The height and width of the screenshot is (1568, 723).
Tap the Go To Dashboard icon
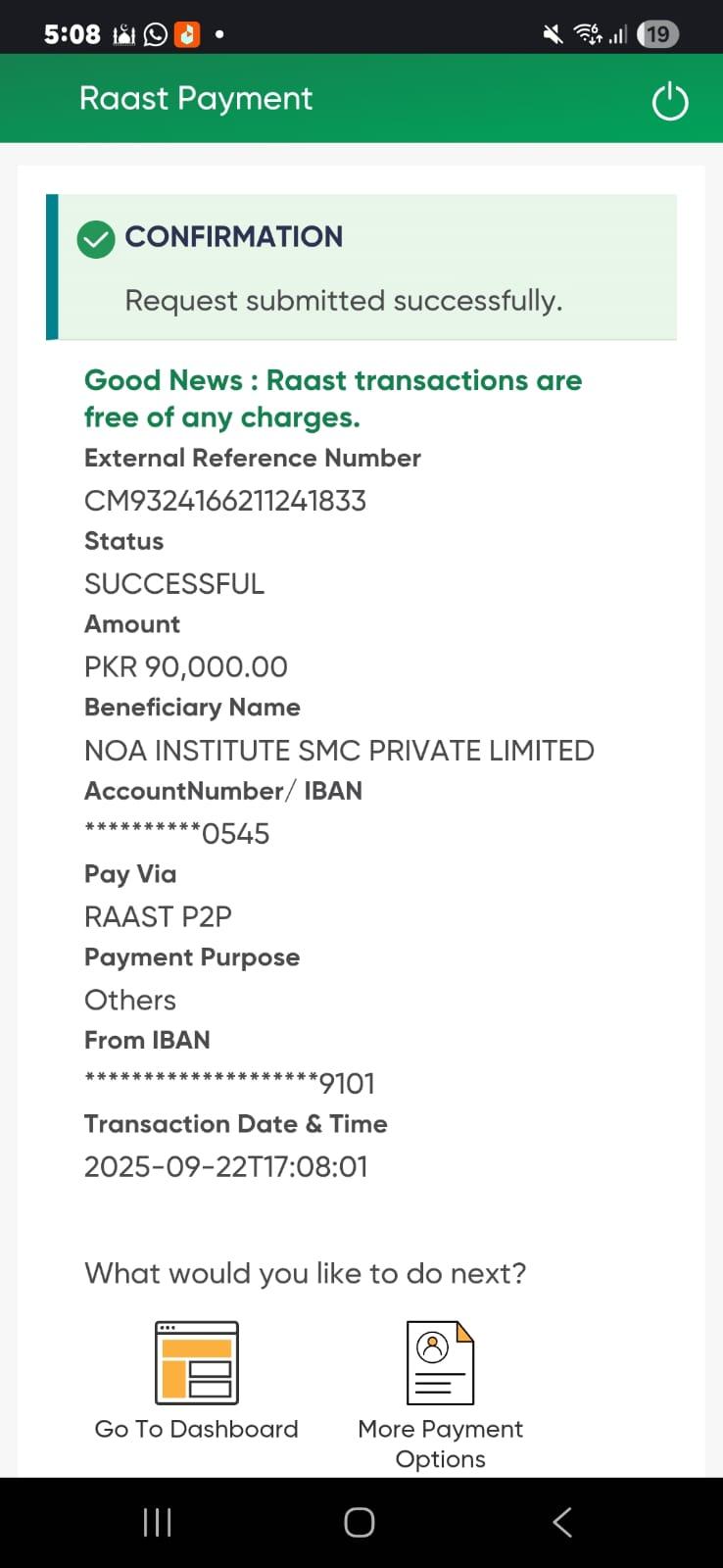point(196,1362)
